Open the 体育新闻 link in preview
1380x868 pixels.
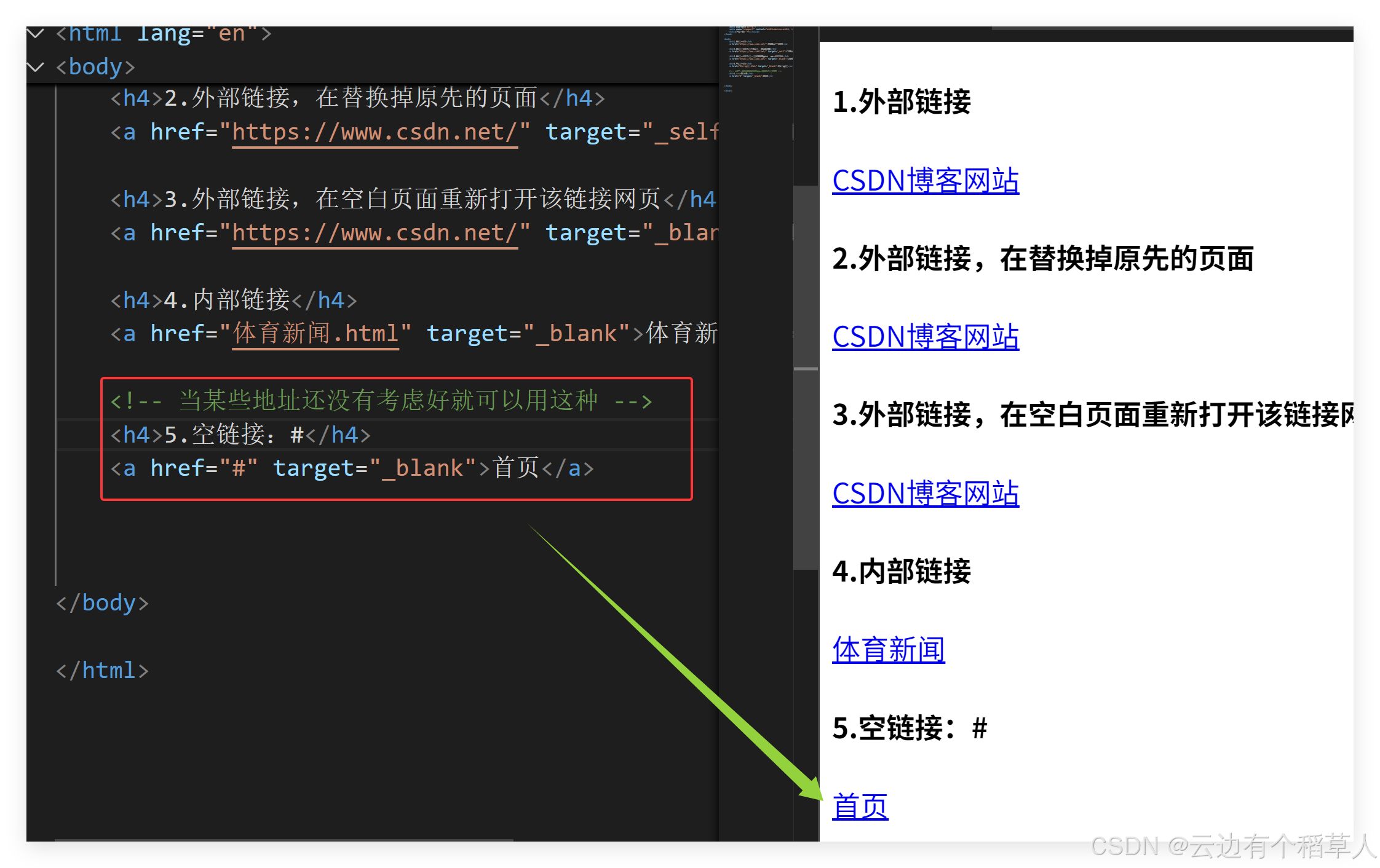(888, 650)
